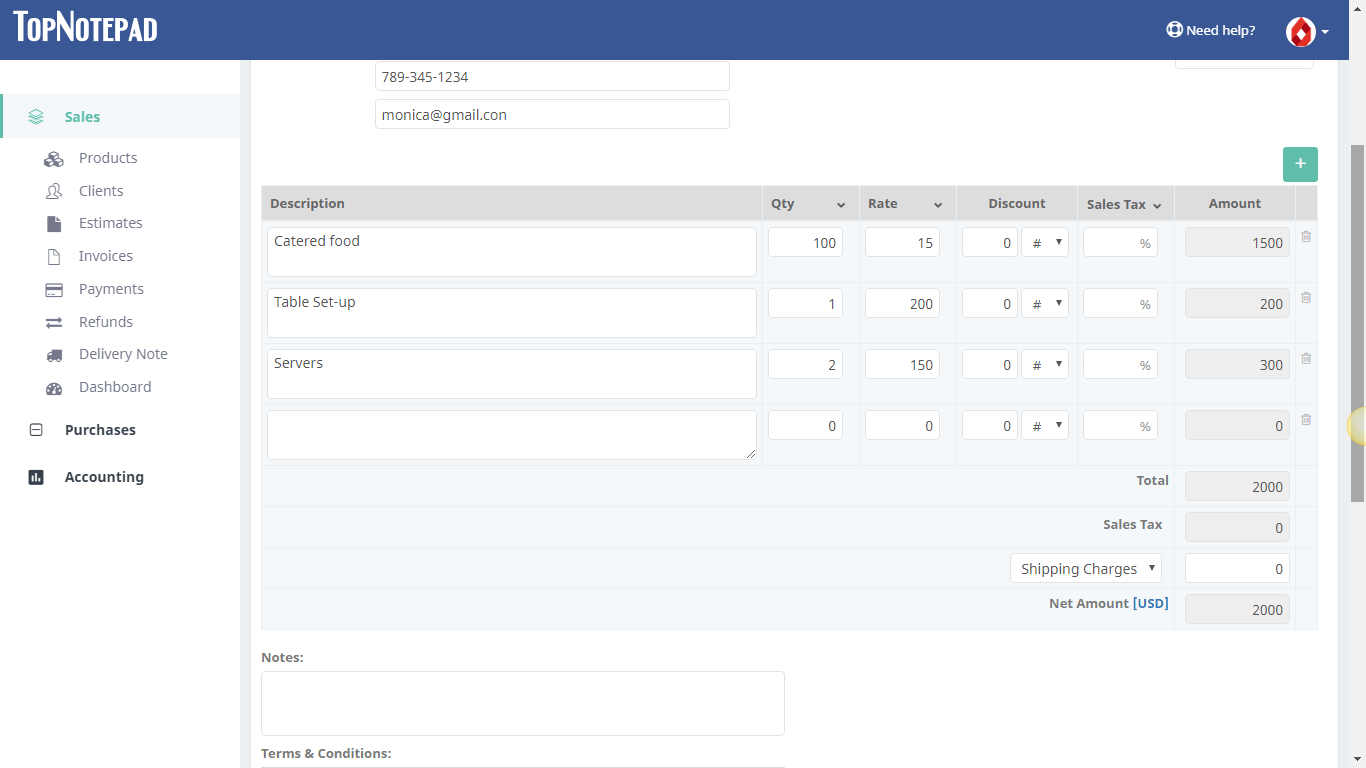Open the Shipping Charges dropdown
The width and height of the screenshot is (1366, 768).
[x=1086, y=568]
